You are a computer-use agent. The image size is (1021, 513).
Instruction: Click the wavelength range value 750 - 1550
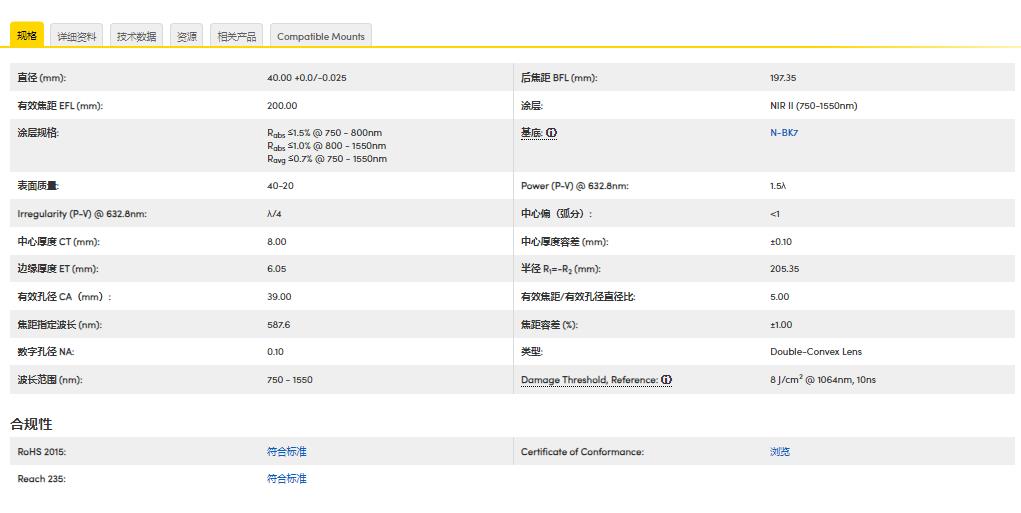click(x=290, y=380)
